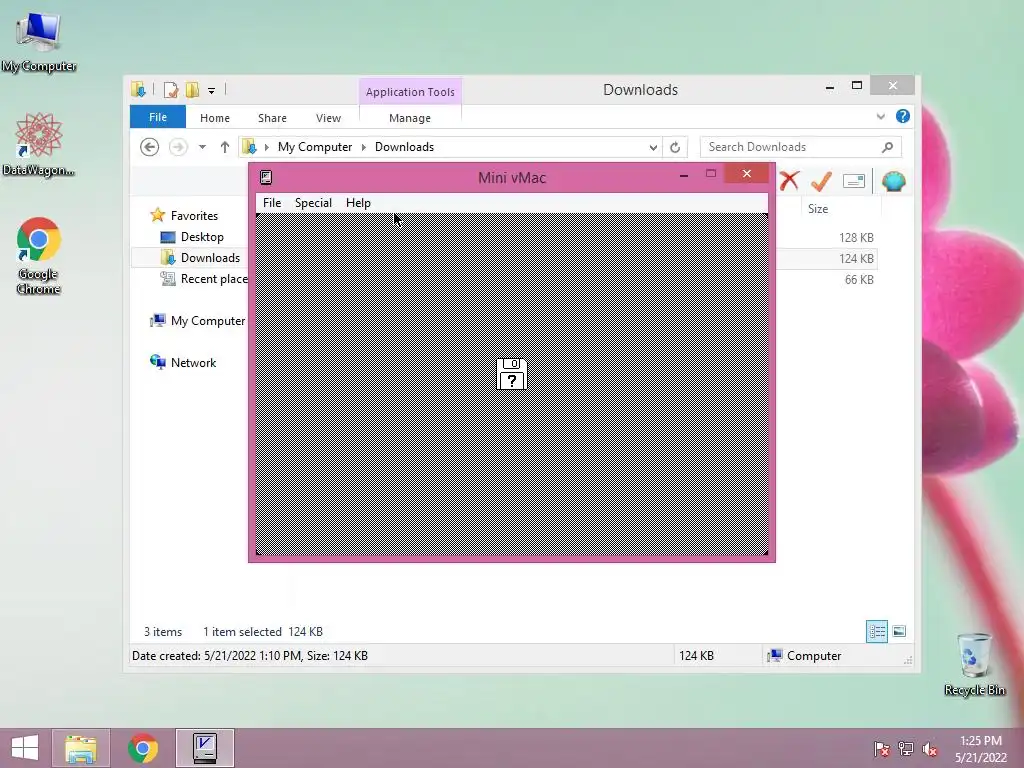Open the Help menu in Mini vMac
1024x768 pixels.
358,203
